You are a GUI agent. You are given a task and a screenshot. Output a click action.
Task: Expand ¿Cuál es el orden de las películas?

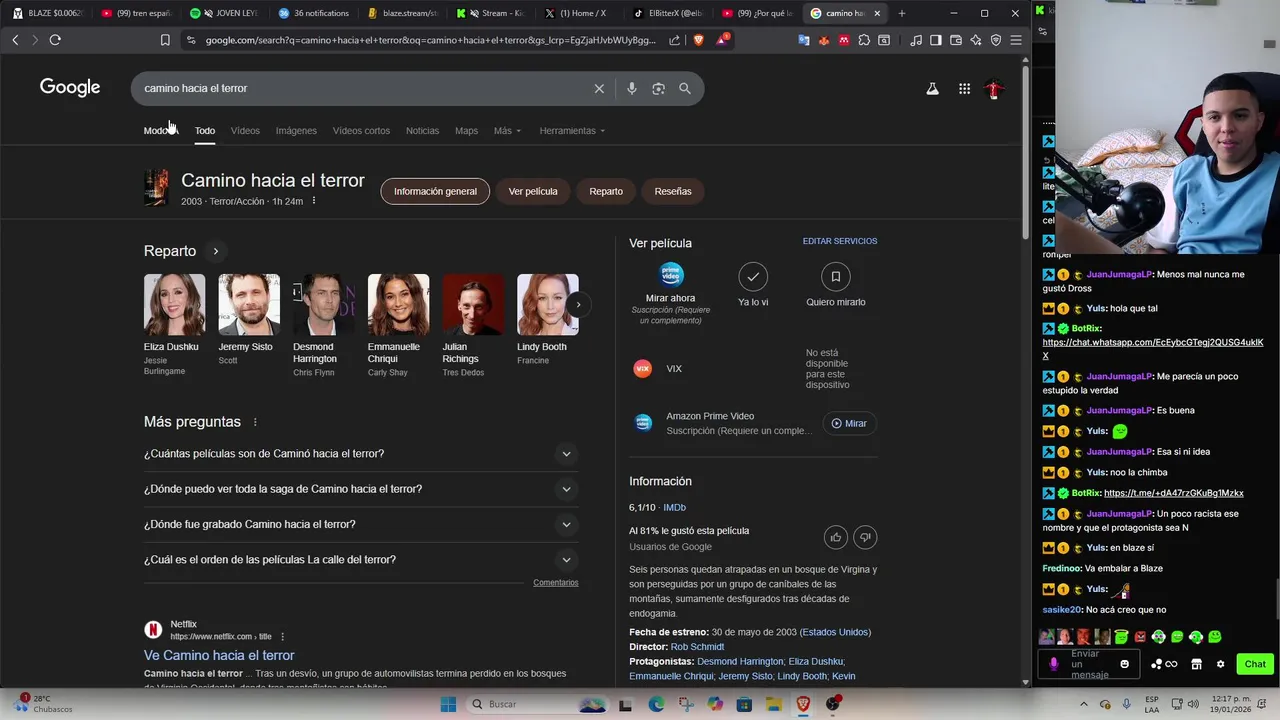pyautogui.click(x=361, y=560)
